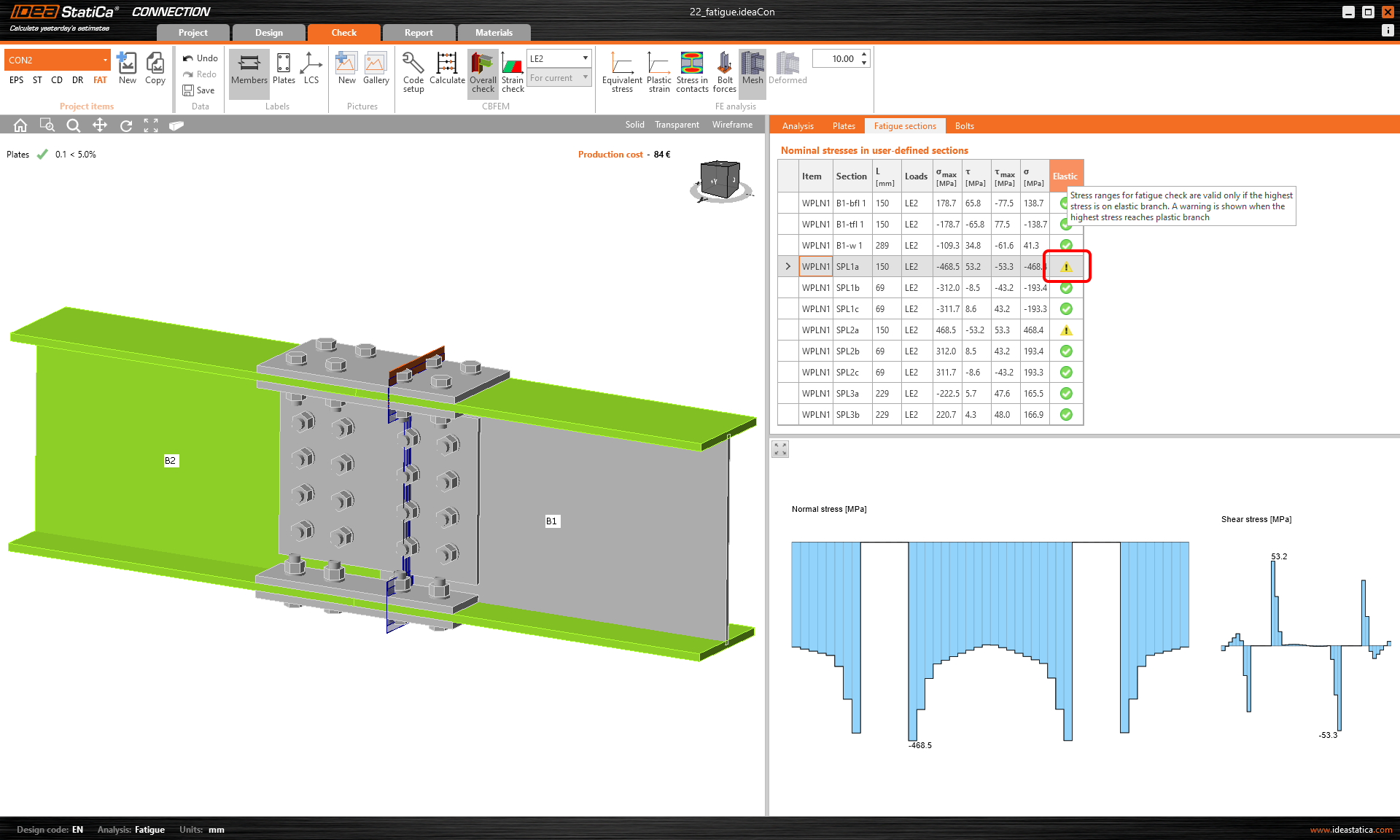
Task: Click home view icon in 3D toolbar
Action: [20, 125]
